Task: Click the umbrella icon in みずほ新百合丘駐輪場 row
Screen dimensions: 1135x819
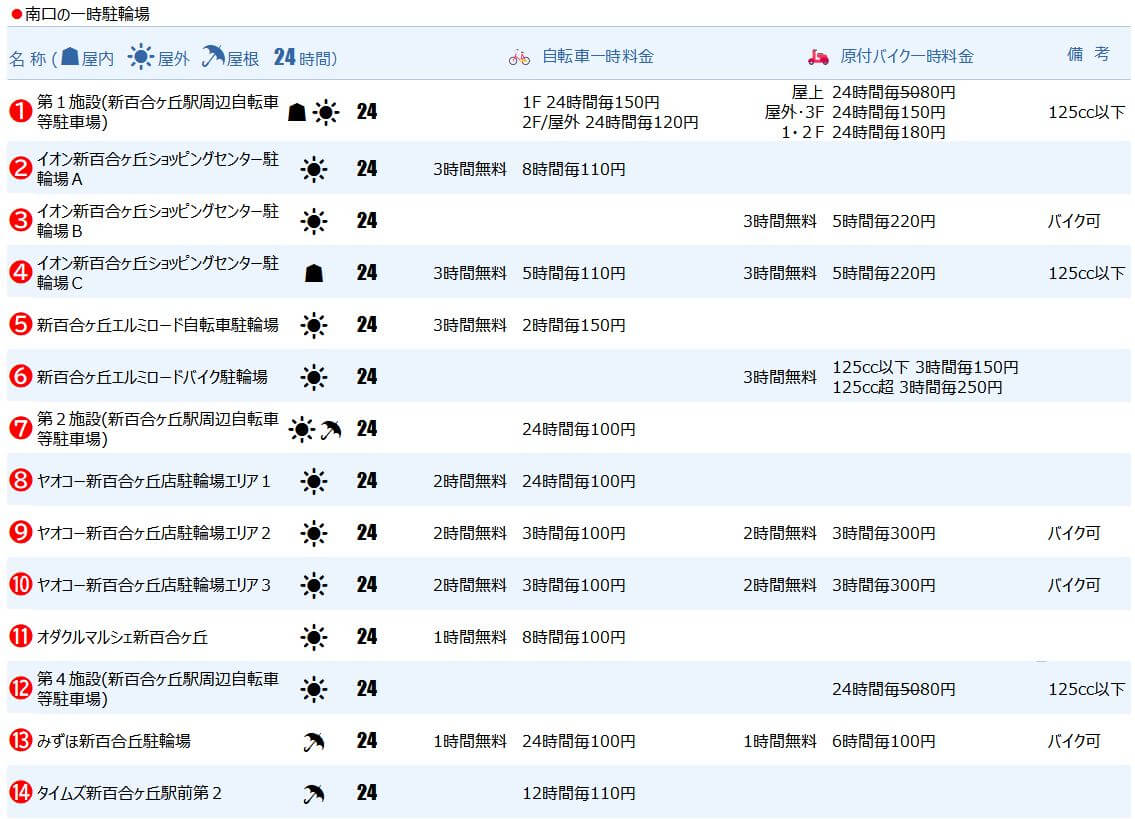Action: (313, 742)
